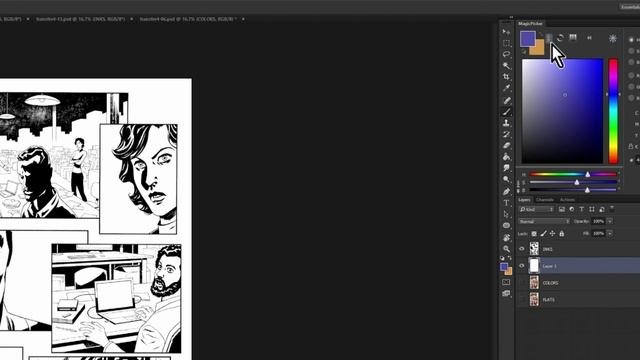Screen dimensions: 640x360
Task: Open layer filter Kind dropdown
Action: tap(536, 209)
